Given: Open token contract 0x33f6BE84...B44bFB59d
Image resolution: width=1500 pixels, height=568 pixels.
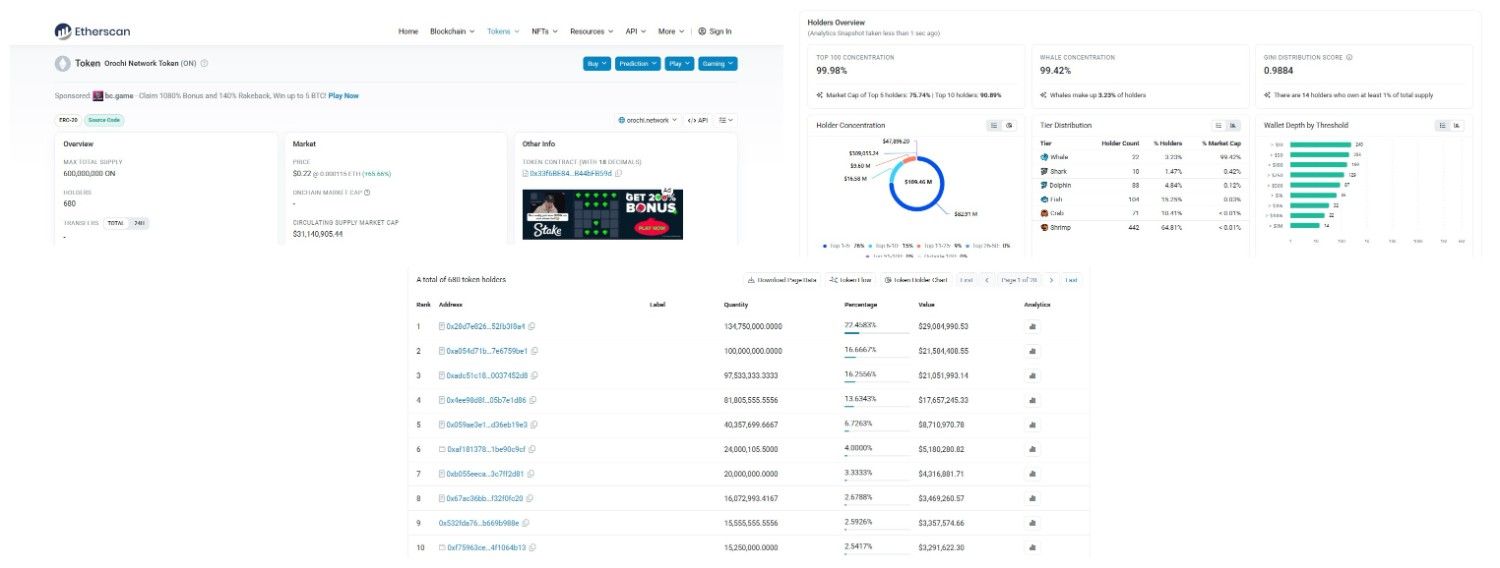Looking at the screenshot, I should [x=570, y=173].
